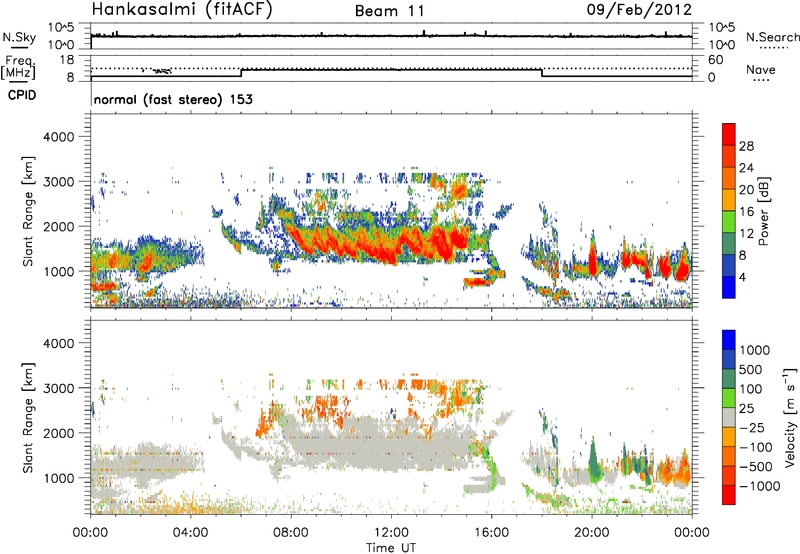Click the solid line sample under N.Sky
The width and height of the screenshot is (800, 554).
[19, 47]
